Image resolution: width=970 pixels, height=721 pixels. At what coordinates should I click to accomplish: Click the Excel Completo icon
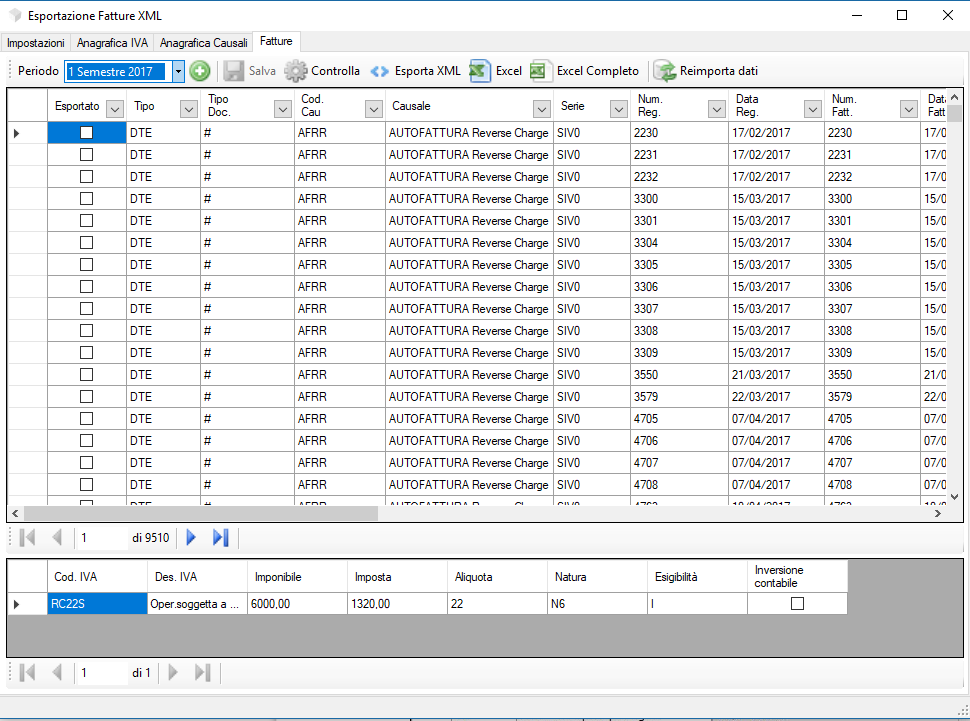point(541,71)
